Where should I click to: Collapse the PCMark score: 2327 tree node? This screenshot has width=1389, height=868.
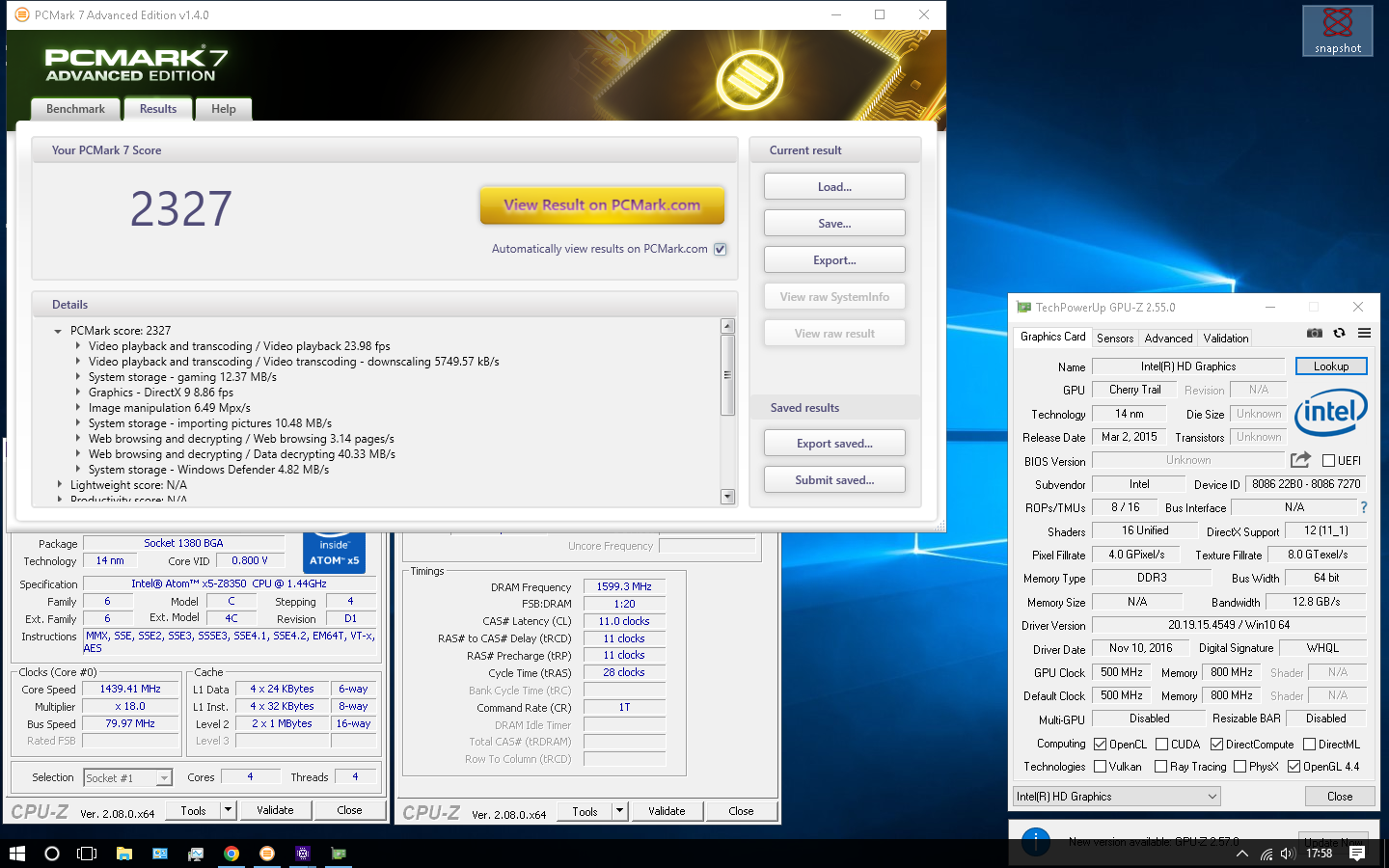pyautogui.click(x=58, y=331)
